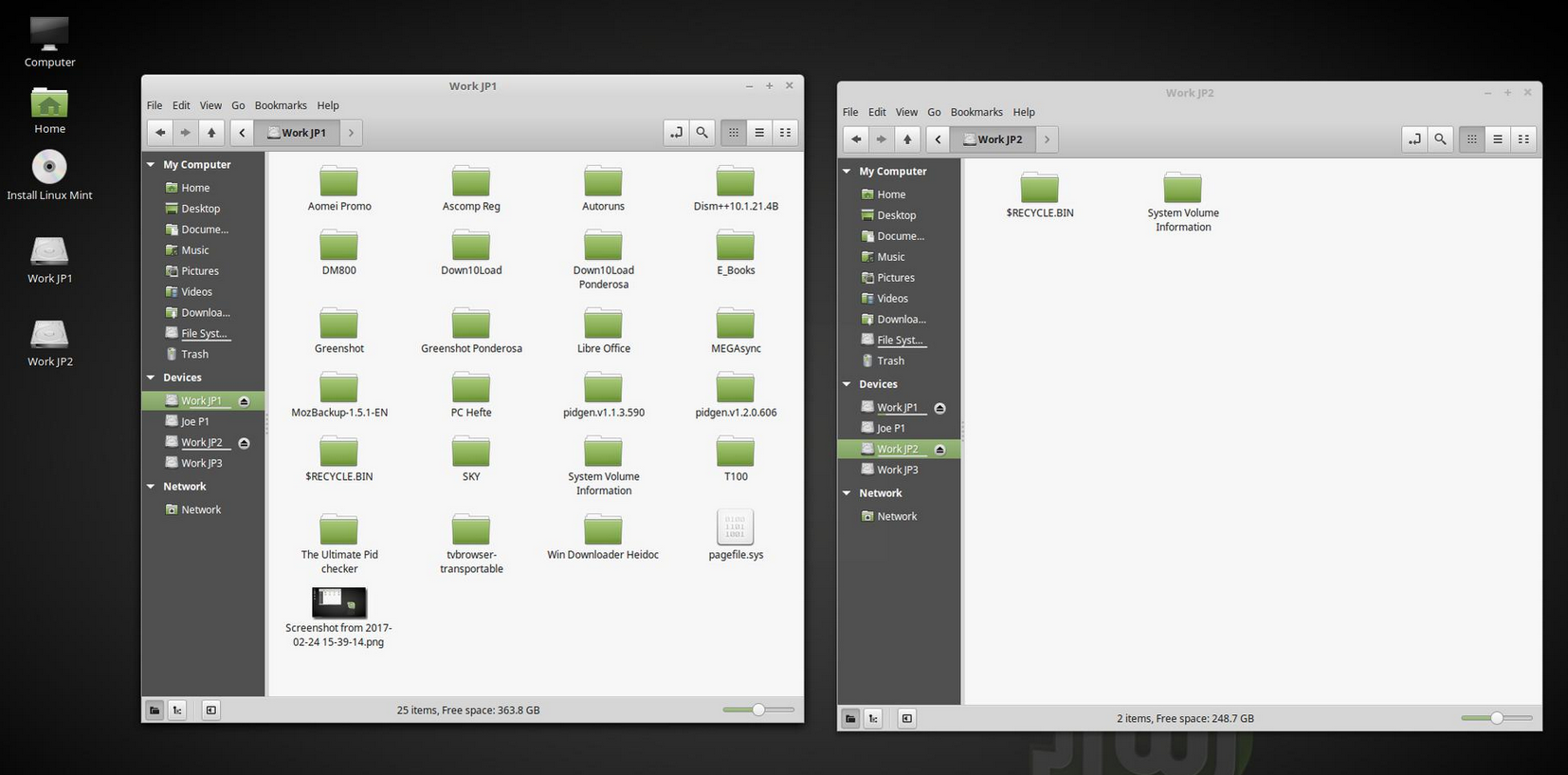Eject Work JP2 drive in Work JP2 window sidebar
Screen dimensions: 1568x775
point(939,450)
